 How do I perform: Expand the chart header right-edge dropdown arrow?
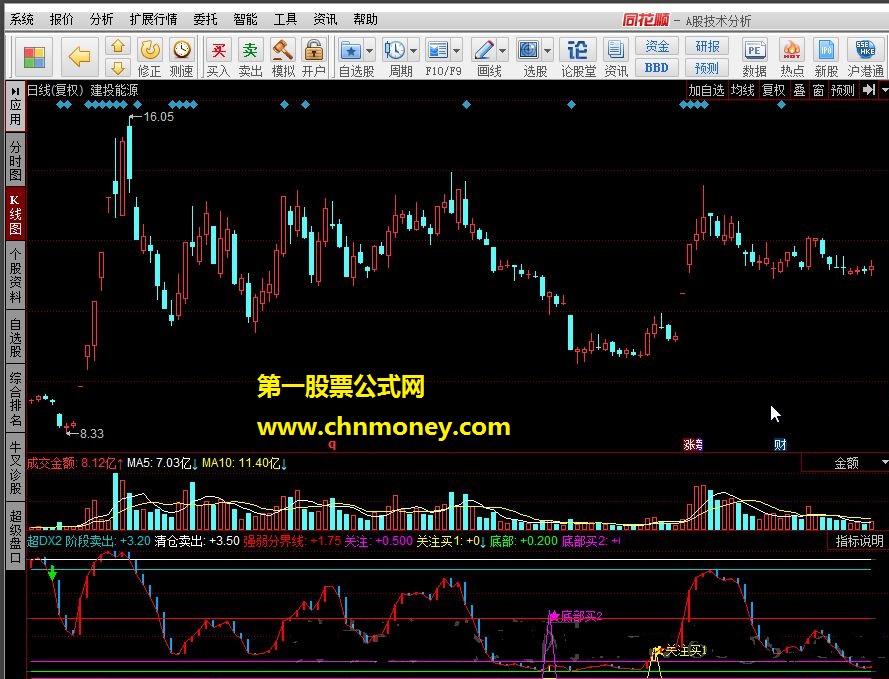[884, 90]
